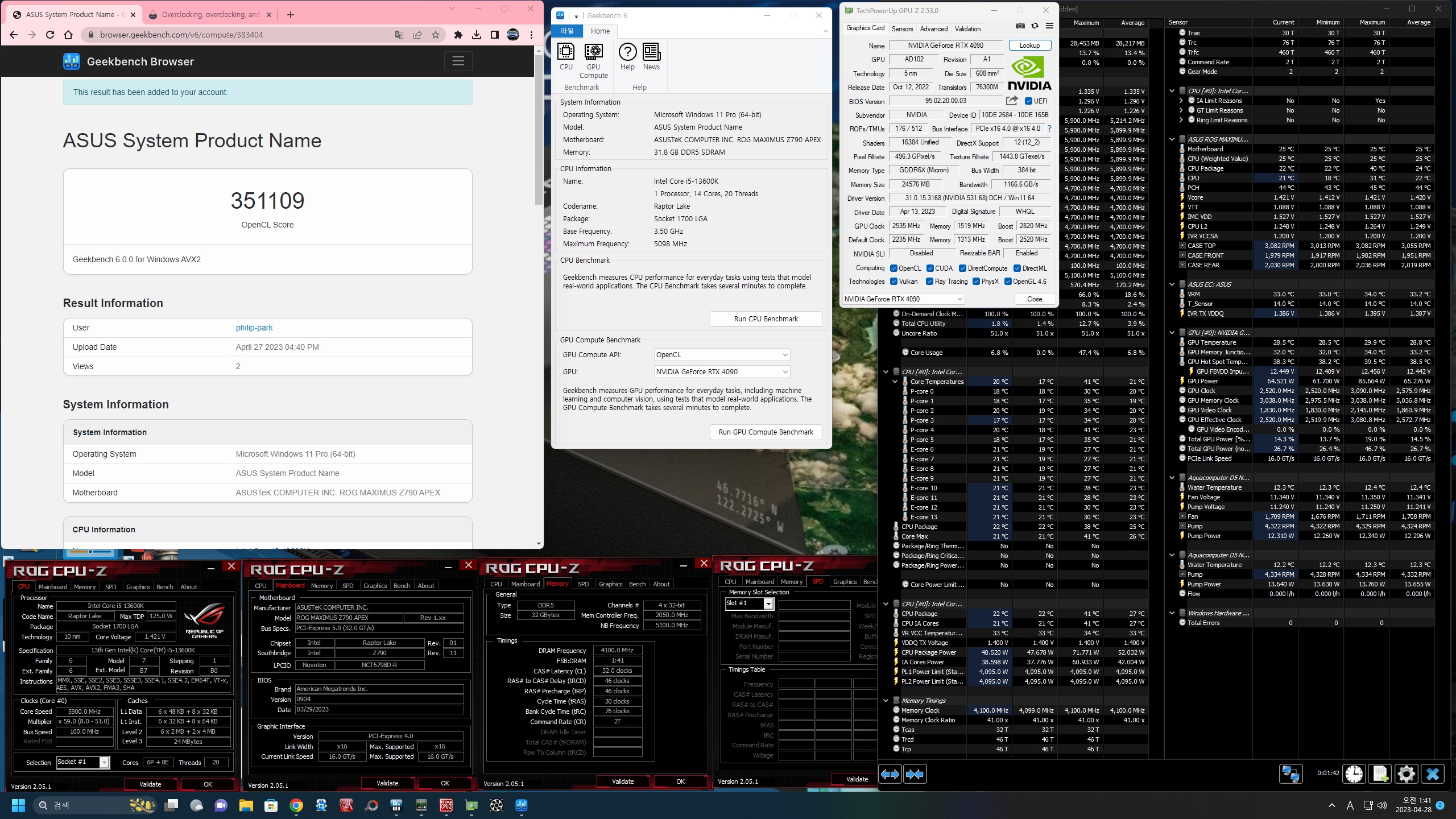Toggle the UEFI checkbox in GPU-Z
The height and width of the screenshot is (819, 1456).
[1028, 101]
